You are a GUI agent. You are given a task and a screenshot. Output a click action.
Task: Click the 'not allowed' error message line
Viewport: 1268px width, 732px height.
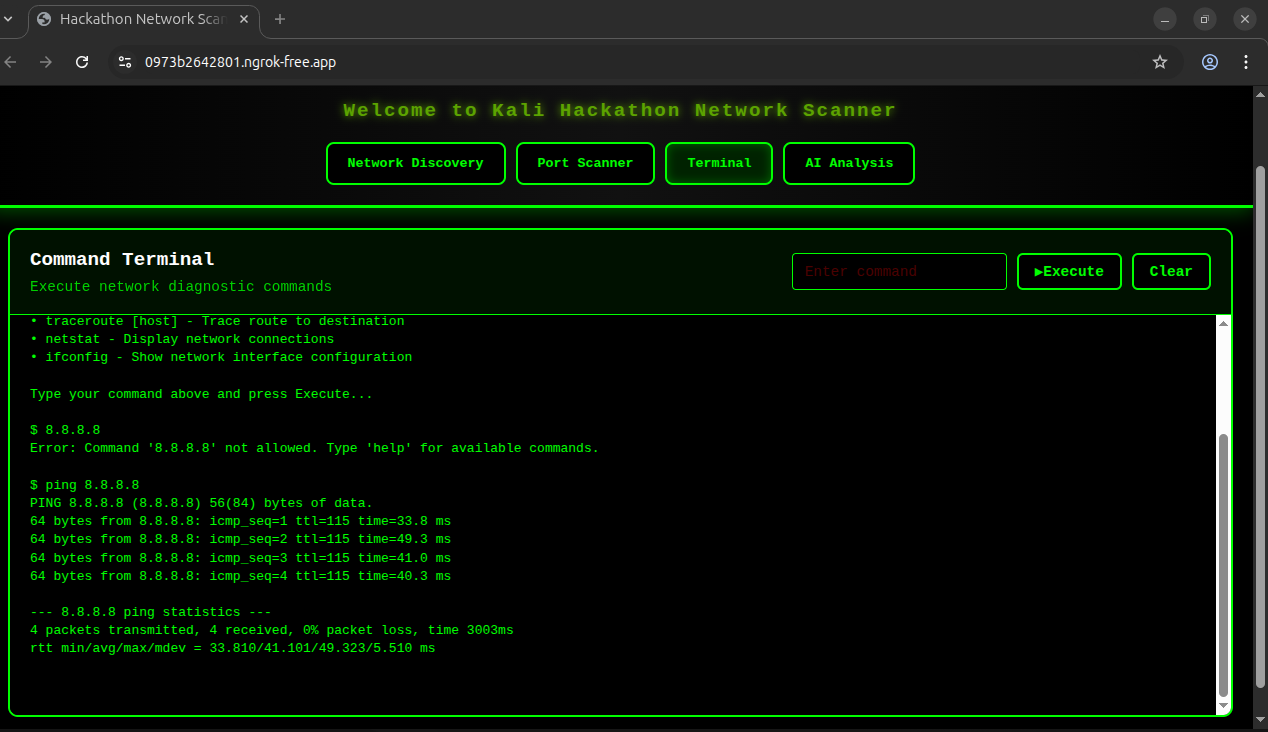point(314,448)
